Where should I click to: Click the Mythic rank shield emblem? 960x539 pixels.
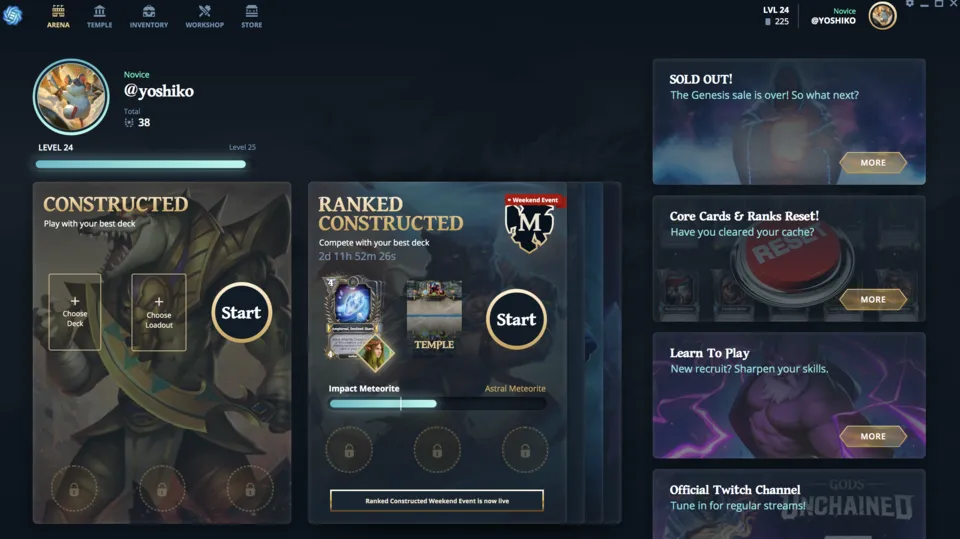click(x=530, y=227)
